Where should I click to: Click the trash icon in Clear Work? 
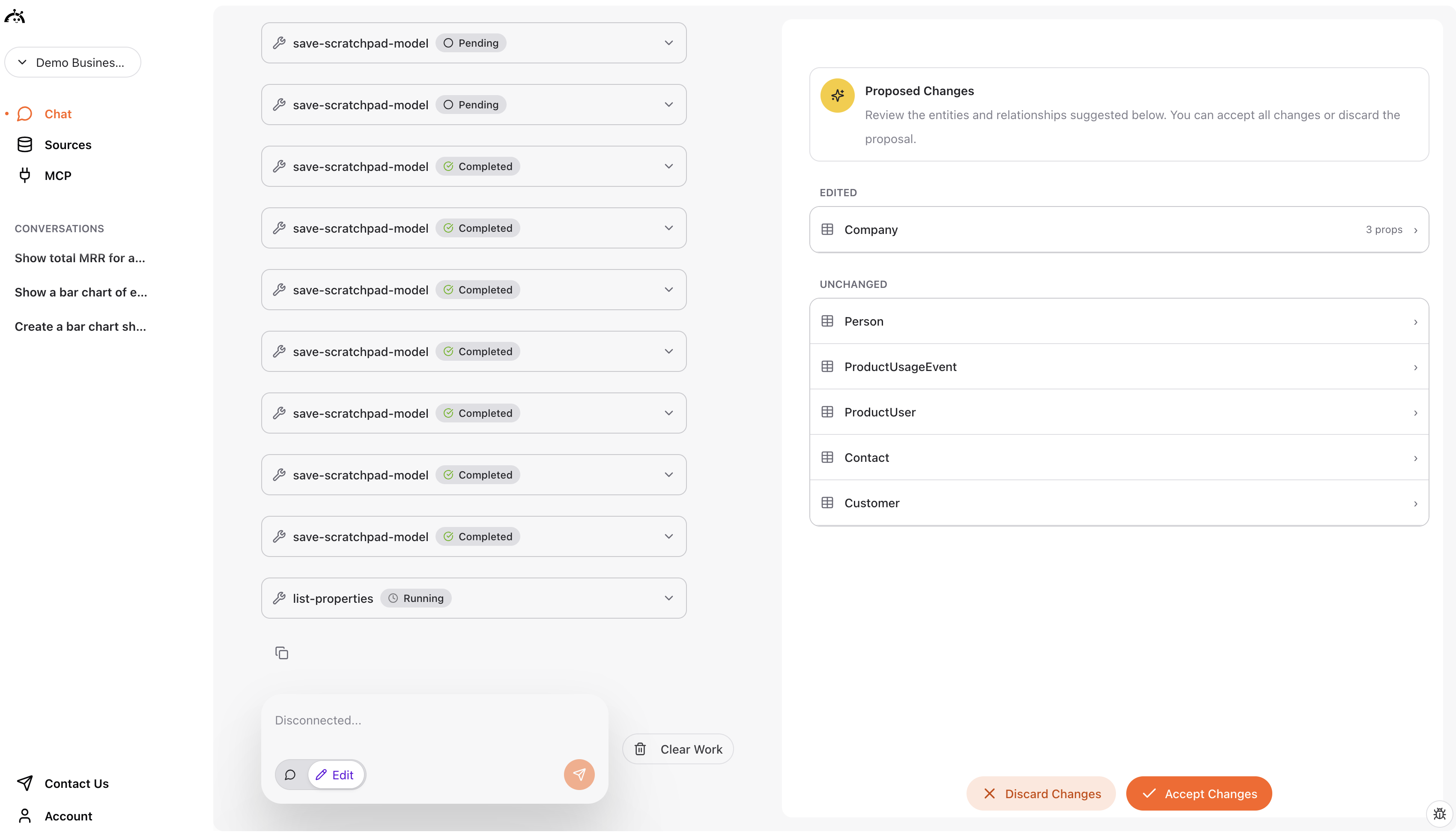(640, 749)
